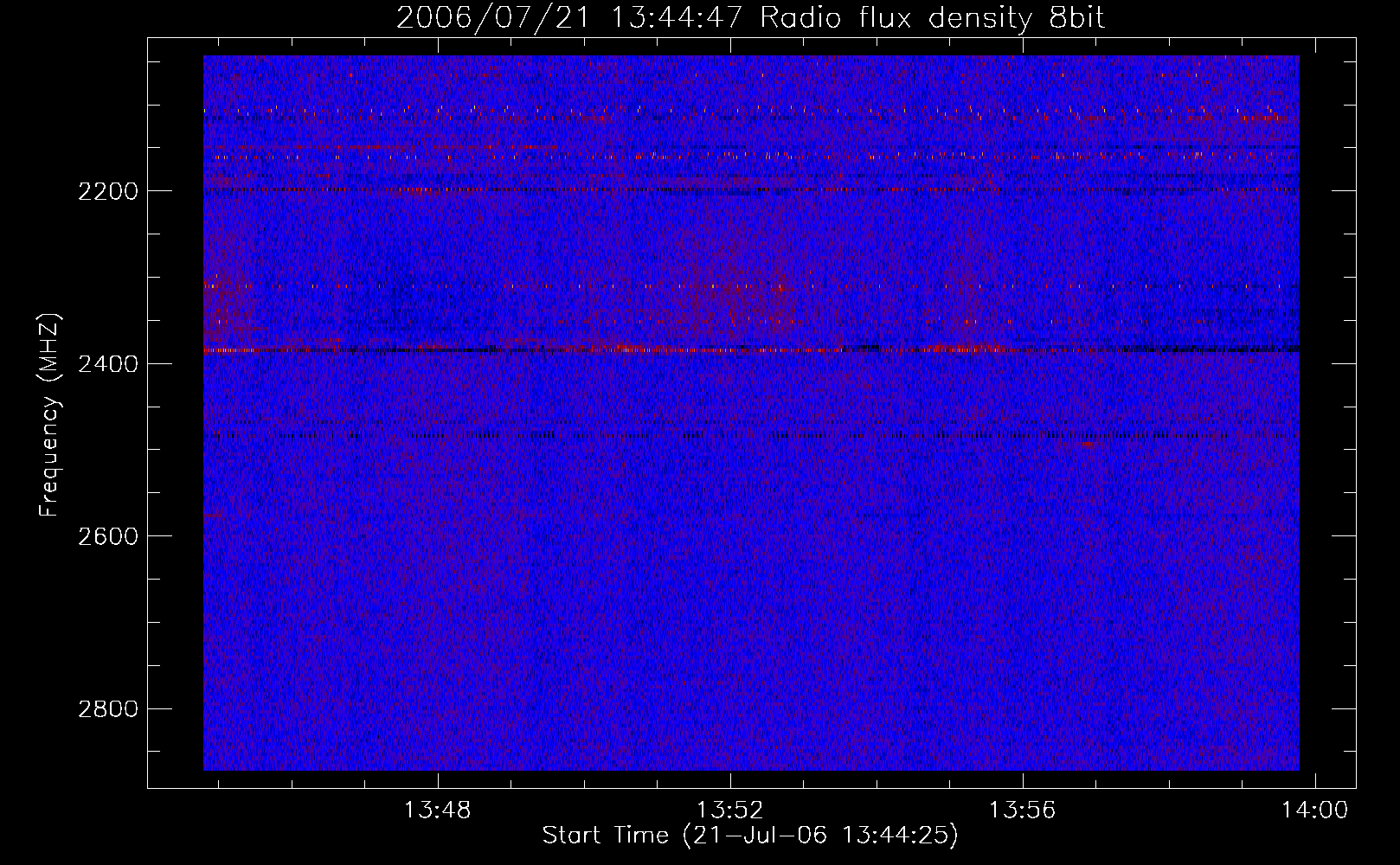Click the plot title with date 2006/07/21
This screenshot has height=865, width=1400.
coord(750,17)
